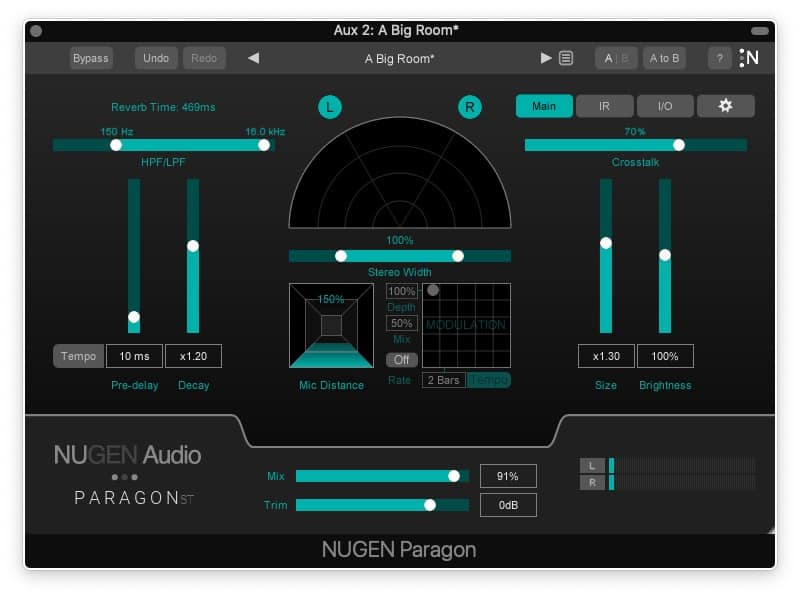Click the 2 Bars rate field

click(x=444, y=380)
